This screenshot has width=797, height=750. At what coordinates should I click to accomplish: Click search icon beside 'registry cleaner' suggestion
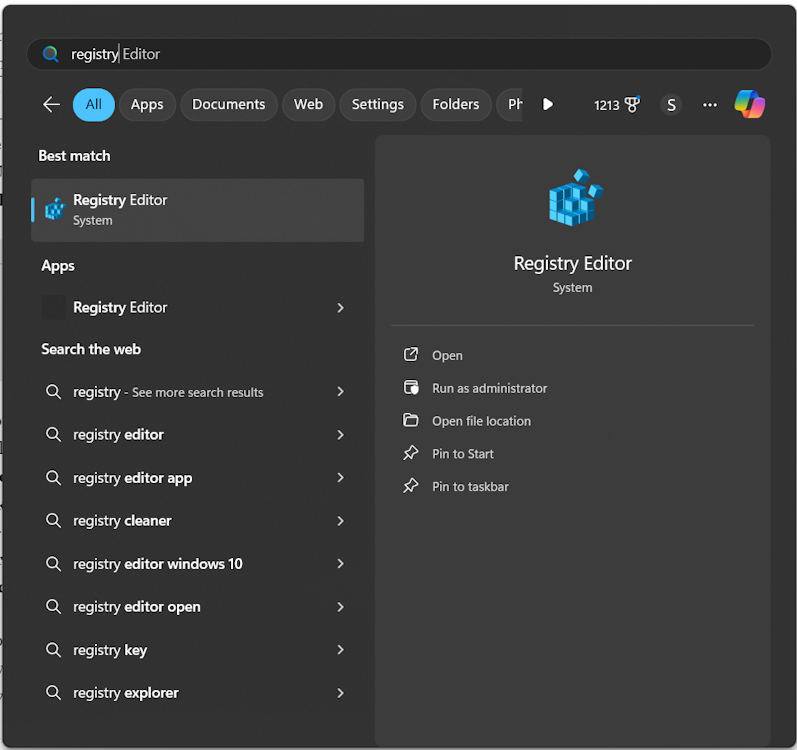click(x=53, y=520)
